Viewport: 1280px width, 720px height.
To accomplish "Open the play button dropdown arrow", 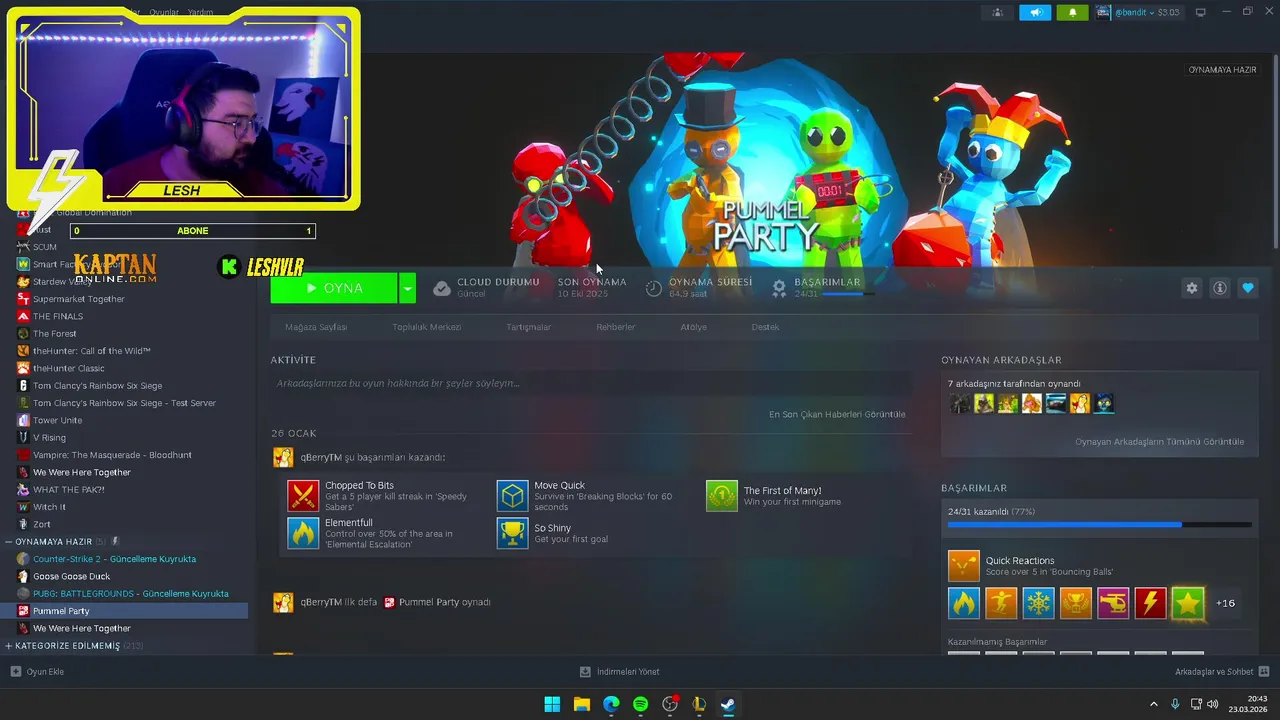I will (x=407, y=288).
